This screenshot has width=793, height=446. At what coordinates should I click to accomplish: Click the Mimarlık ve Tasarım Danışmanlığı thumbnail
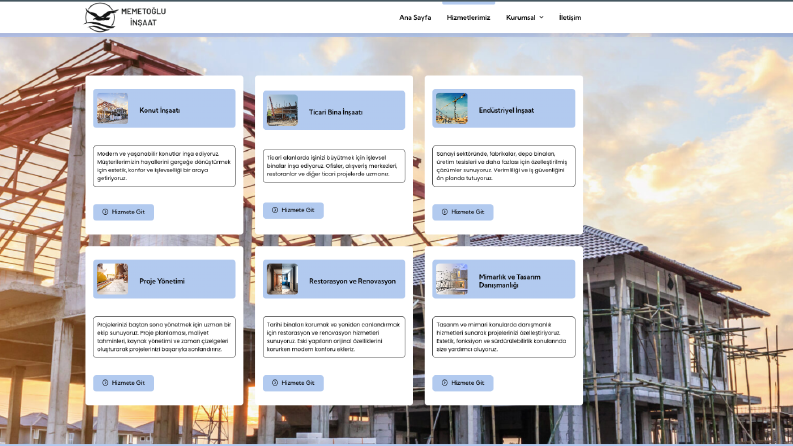pyautogui.click(x=452, y=279)
